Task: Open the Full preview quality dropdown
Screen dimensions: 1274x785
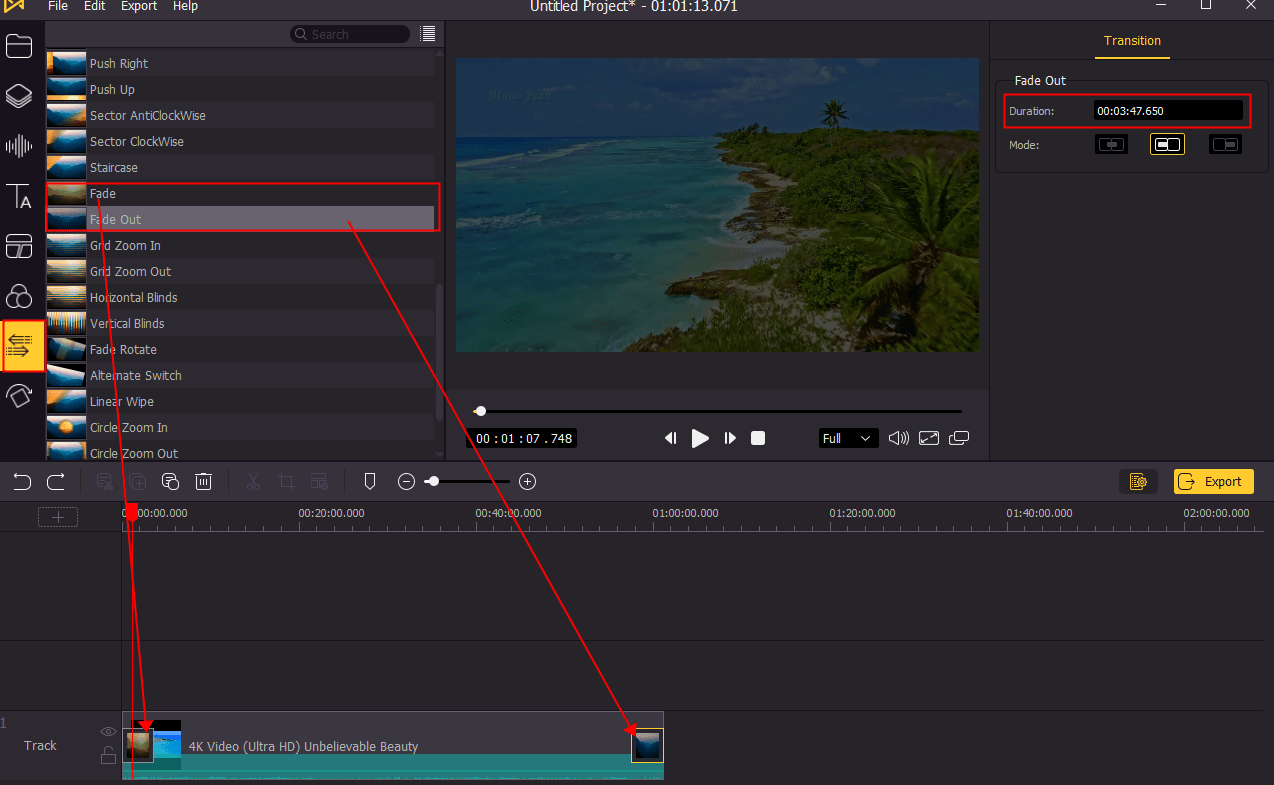Action: tap(847, 438)
